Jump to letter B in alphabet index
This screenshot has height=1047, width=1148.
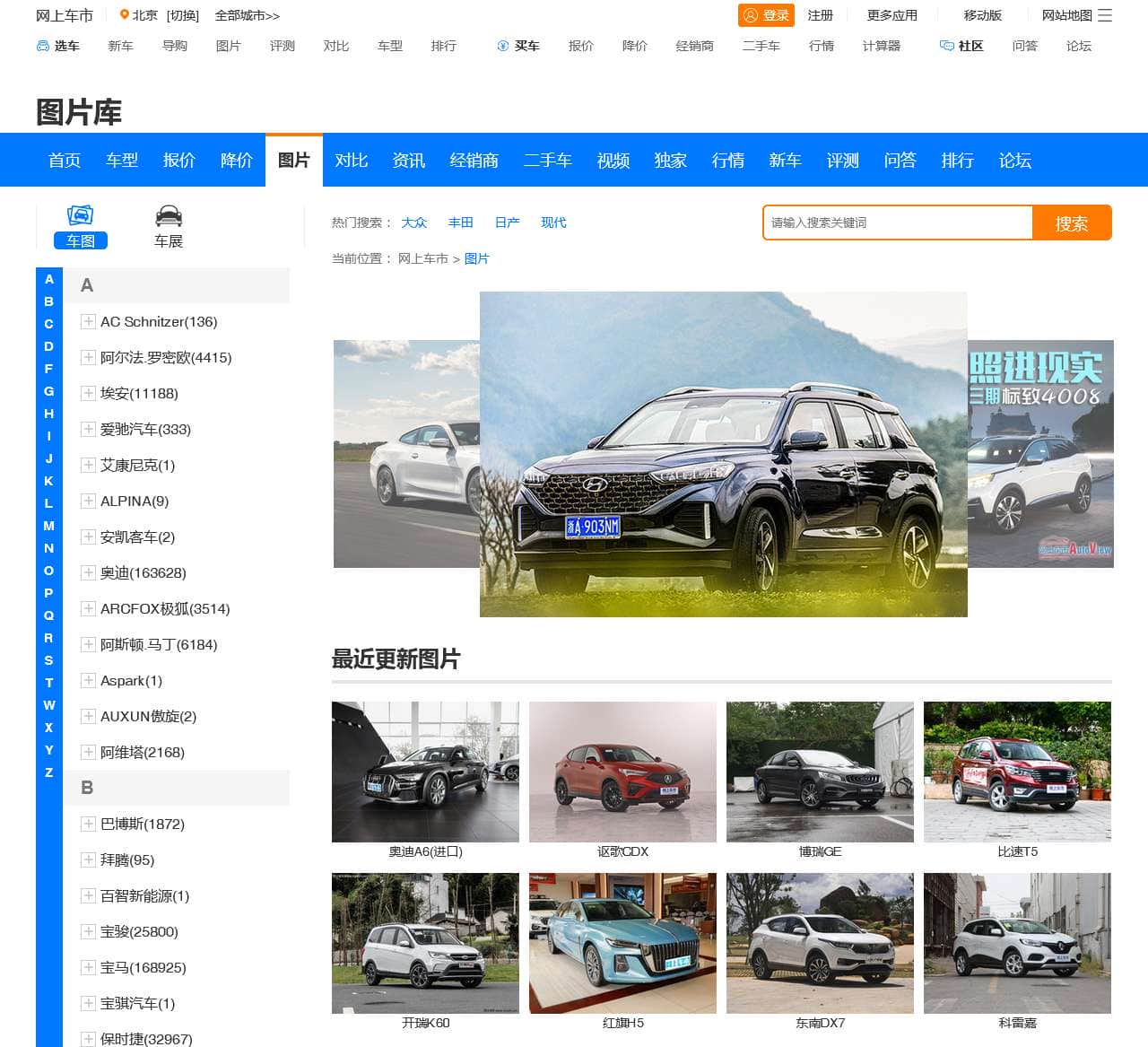click(x=49, y=301)
